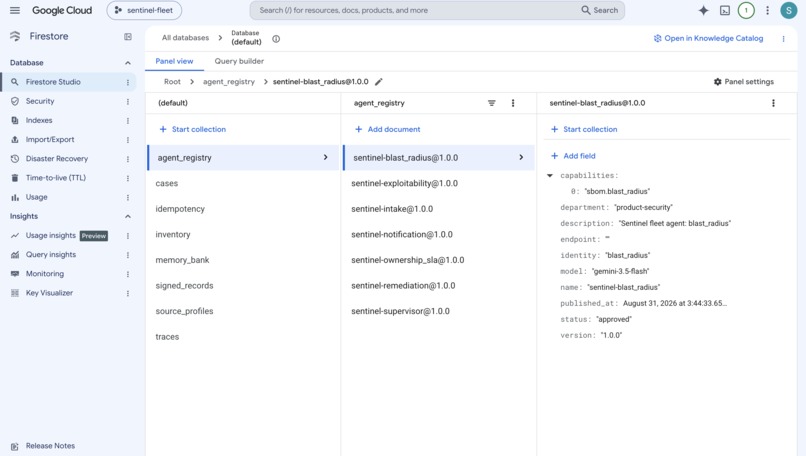The height and width of the screenshot is (456, 806).
Task: Collapse the Database sidebar section
Action: [128, 63]
